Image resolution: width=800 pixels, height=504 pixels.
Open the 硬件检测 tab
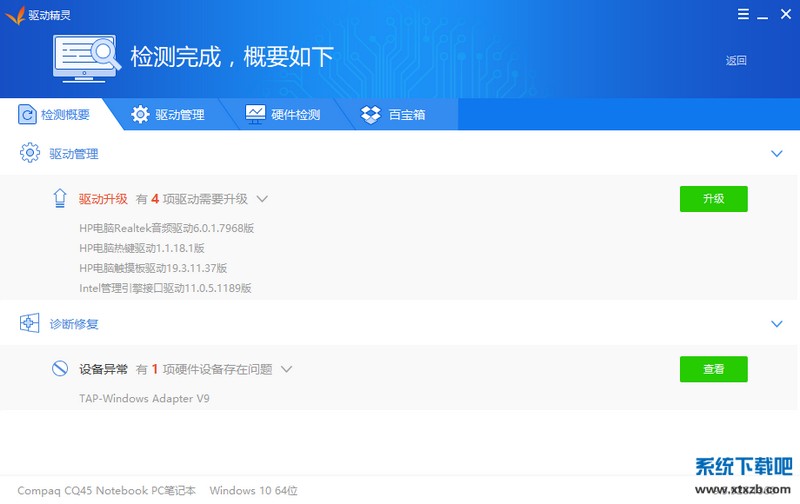pyautogui.click(x=283, y=115)
